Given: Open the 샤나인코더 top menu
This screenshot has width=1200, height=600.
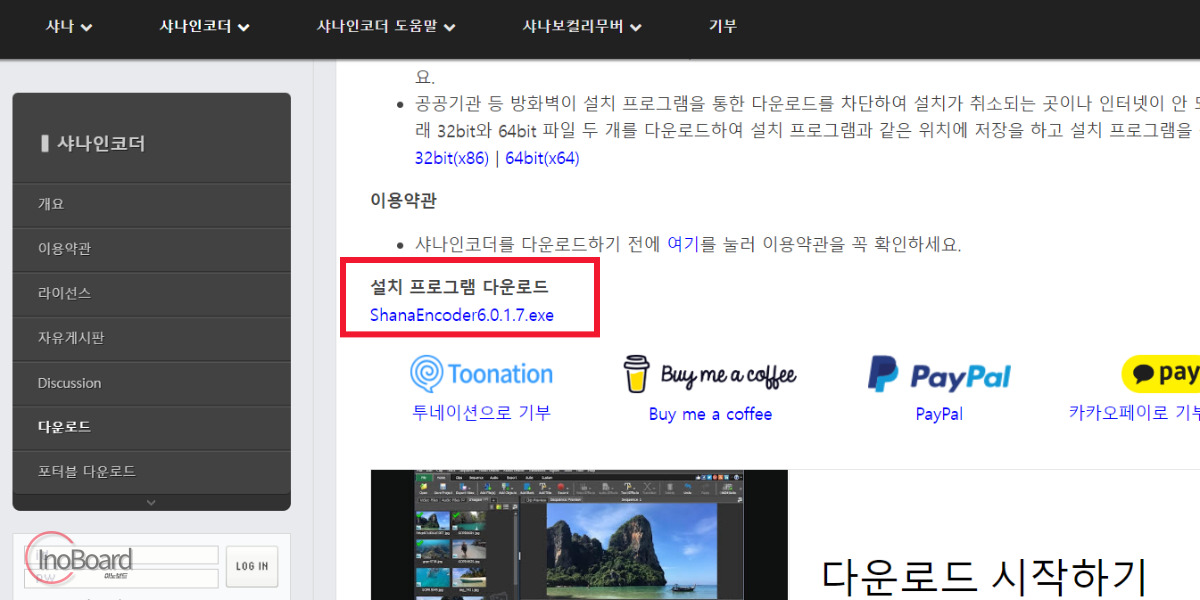Looking at the screenshot, I should (204, 27).
